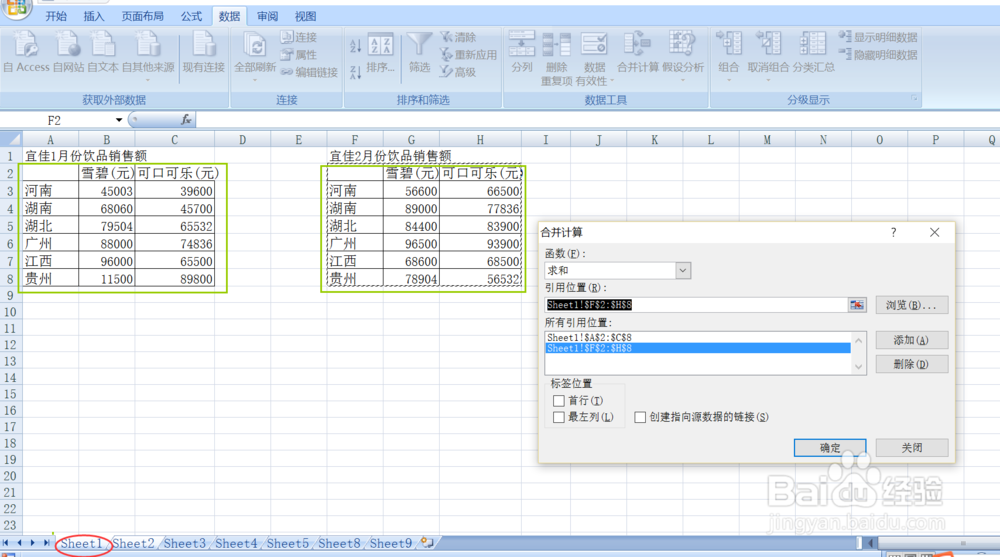Viewport: 1000px width, 557px height.
Task: Go to first sheet navigation arrow
Action: pyautogui.click(x=6, y=543)
